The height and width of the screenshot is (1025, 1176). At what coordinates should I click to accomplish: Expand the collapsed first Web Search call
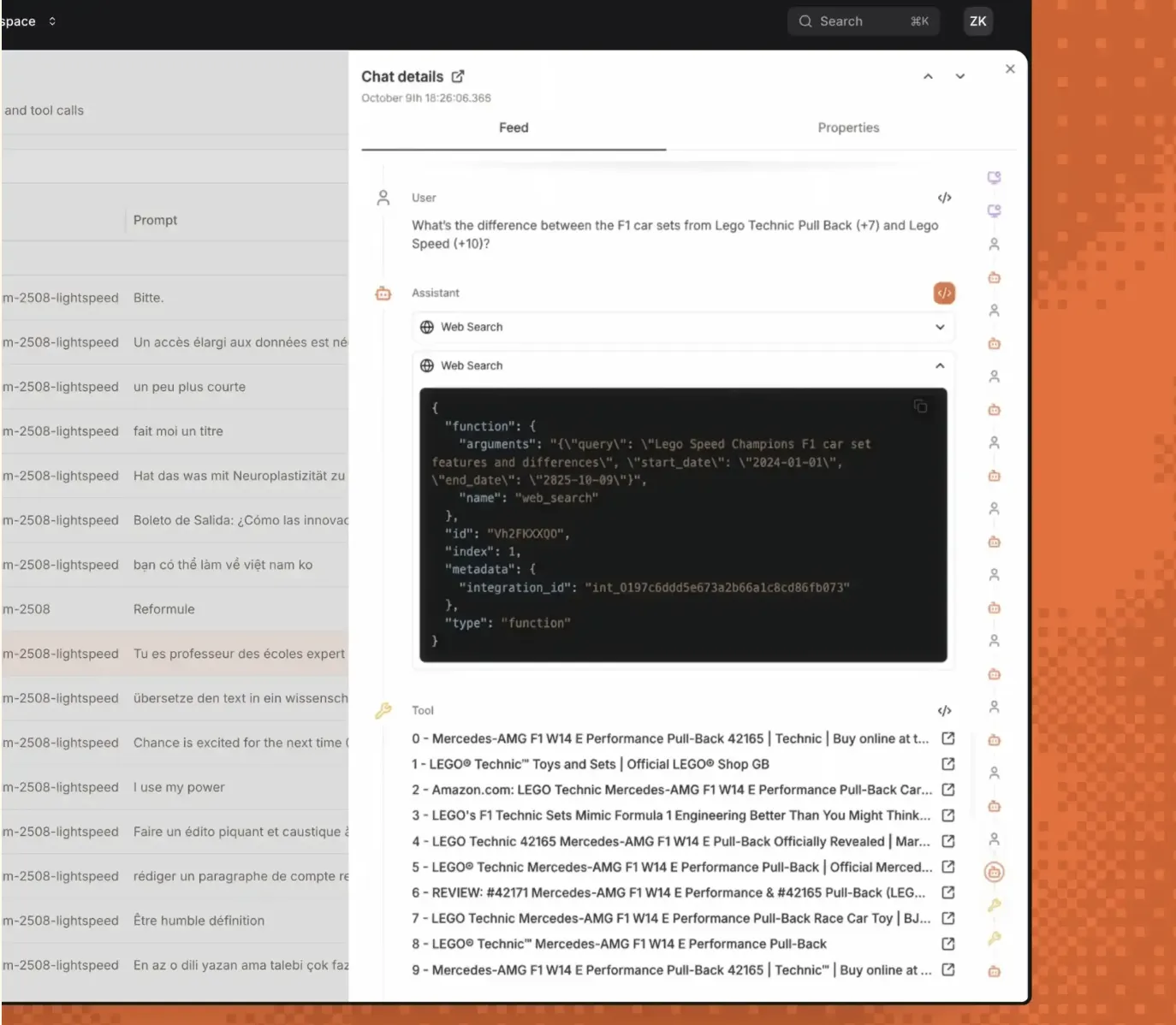940,327
